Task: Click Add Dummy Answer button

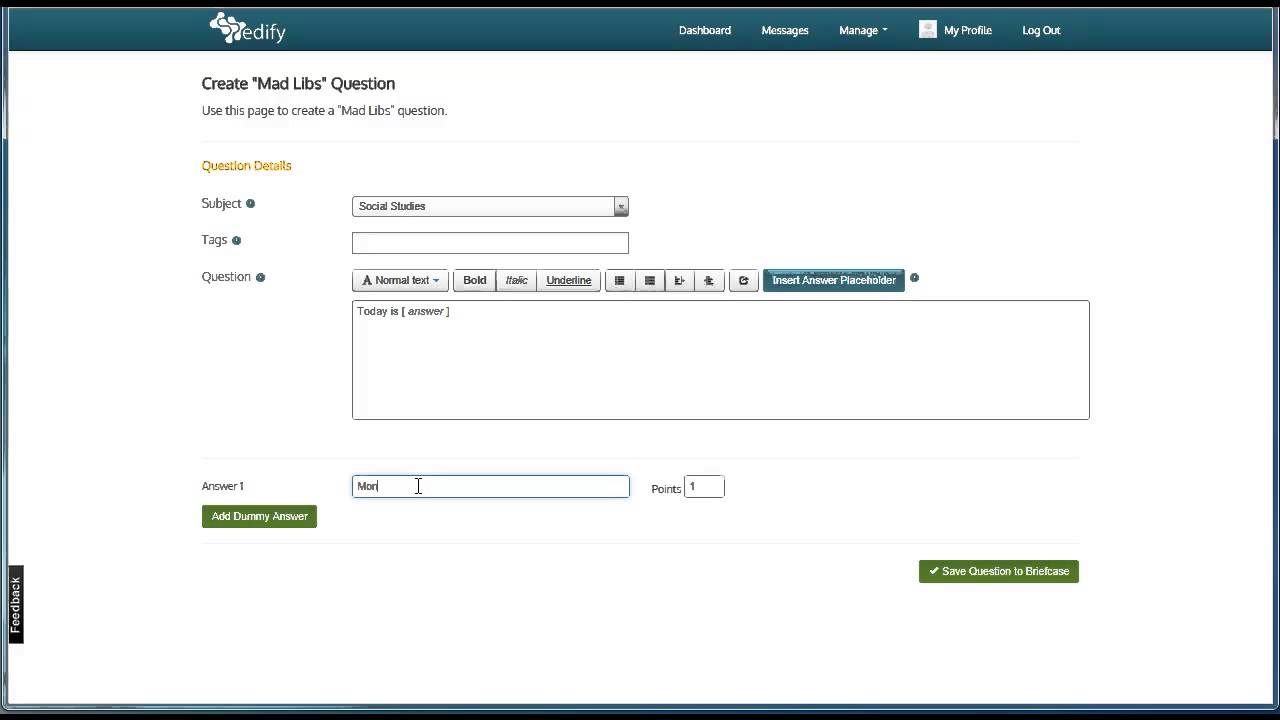Action: 259,516
